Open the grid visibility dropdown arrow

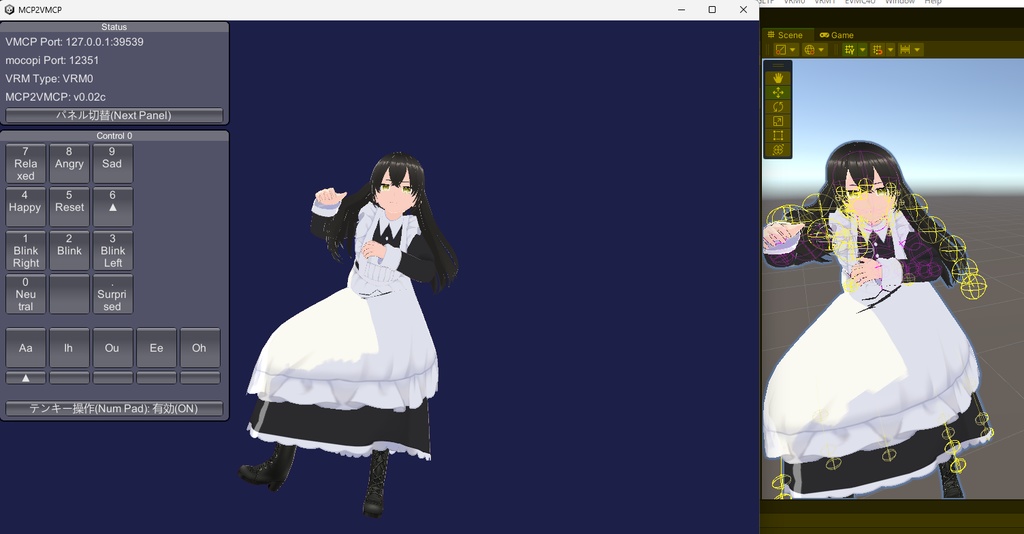pyautogui.click(x=862, y=50)
